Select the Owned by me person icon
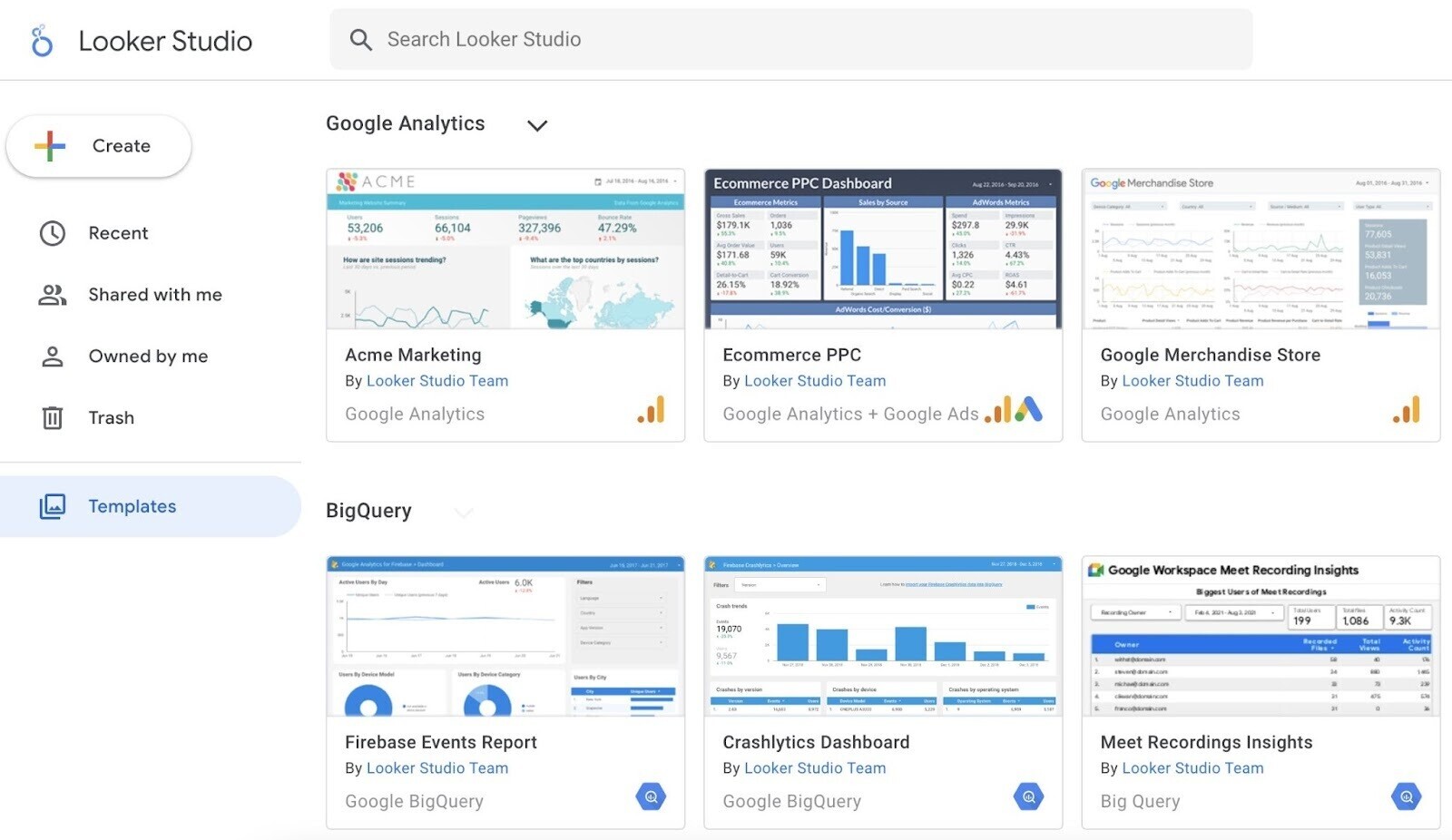Screen dimensions: 1452x840 [x=52, y=356]
